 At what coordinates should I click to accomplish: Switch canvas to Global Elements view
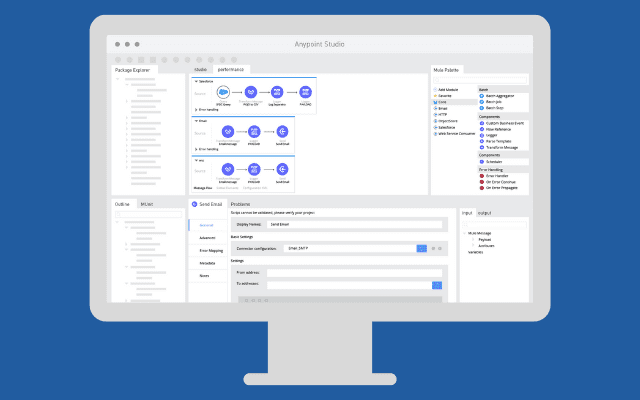click(x=227, y=188)
